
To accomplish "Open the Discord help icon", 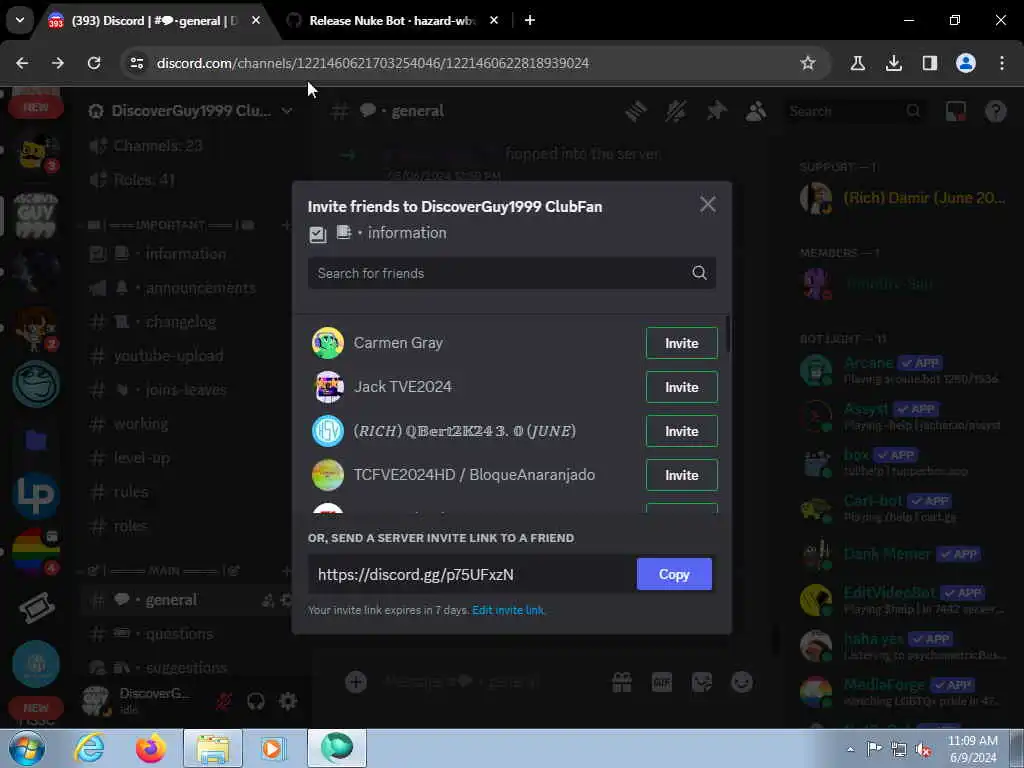I will [995, 111].
